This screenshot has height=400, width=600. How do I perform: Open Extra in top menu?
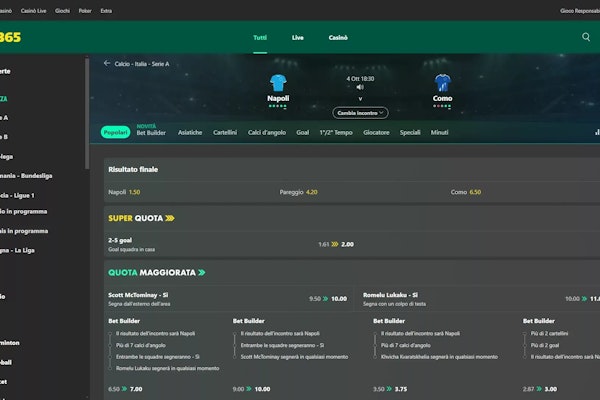pyautogui.click(x=106, y=11)
